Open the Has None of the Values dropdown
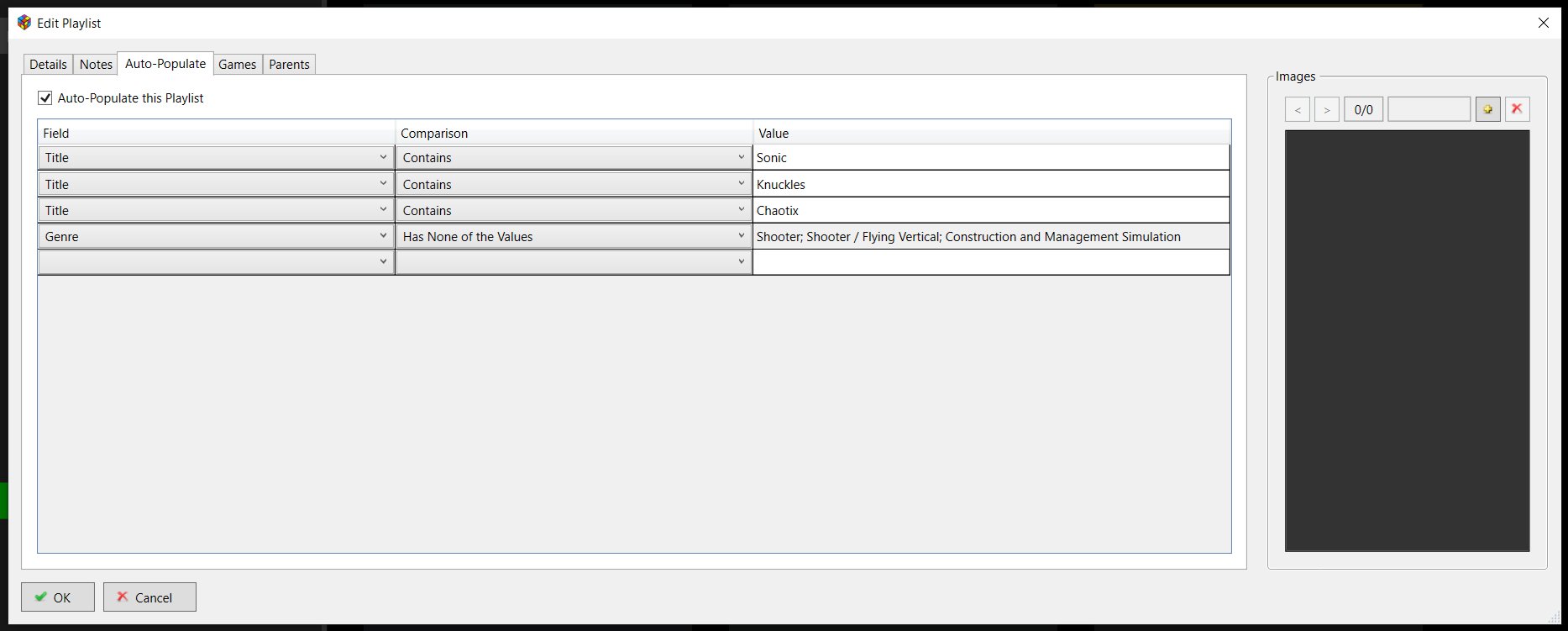 pyautogui.click(x=574, y=236)
